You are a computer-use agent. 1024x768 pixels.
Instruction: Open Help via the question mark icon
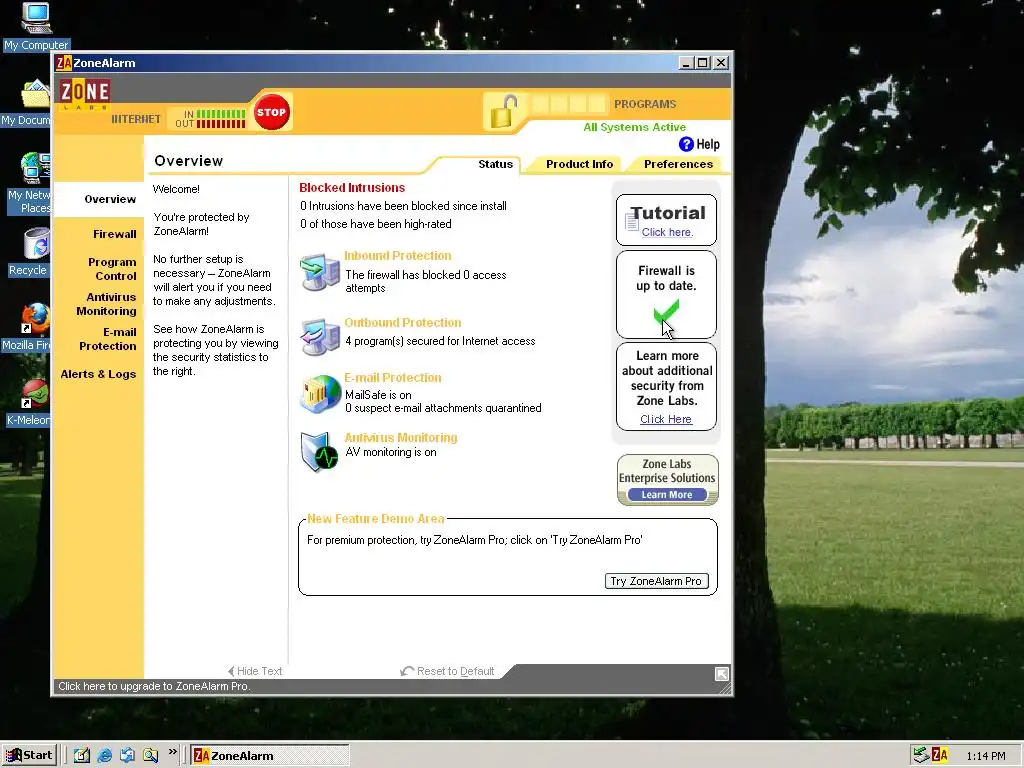pyautogui.click(x=686, y=144)
